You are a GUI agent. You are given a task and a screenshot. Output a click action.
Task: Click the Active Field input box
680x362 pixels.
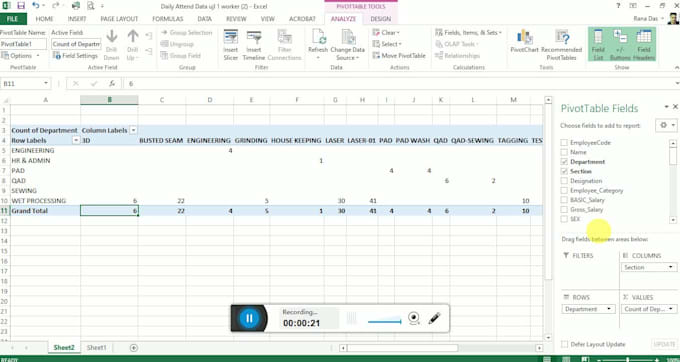tap(76, 44)
